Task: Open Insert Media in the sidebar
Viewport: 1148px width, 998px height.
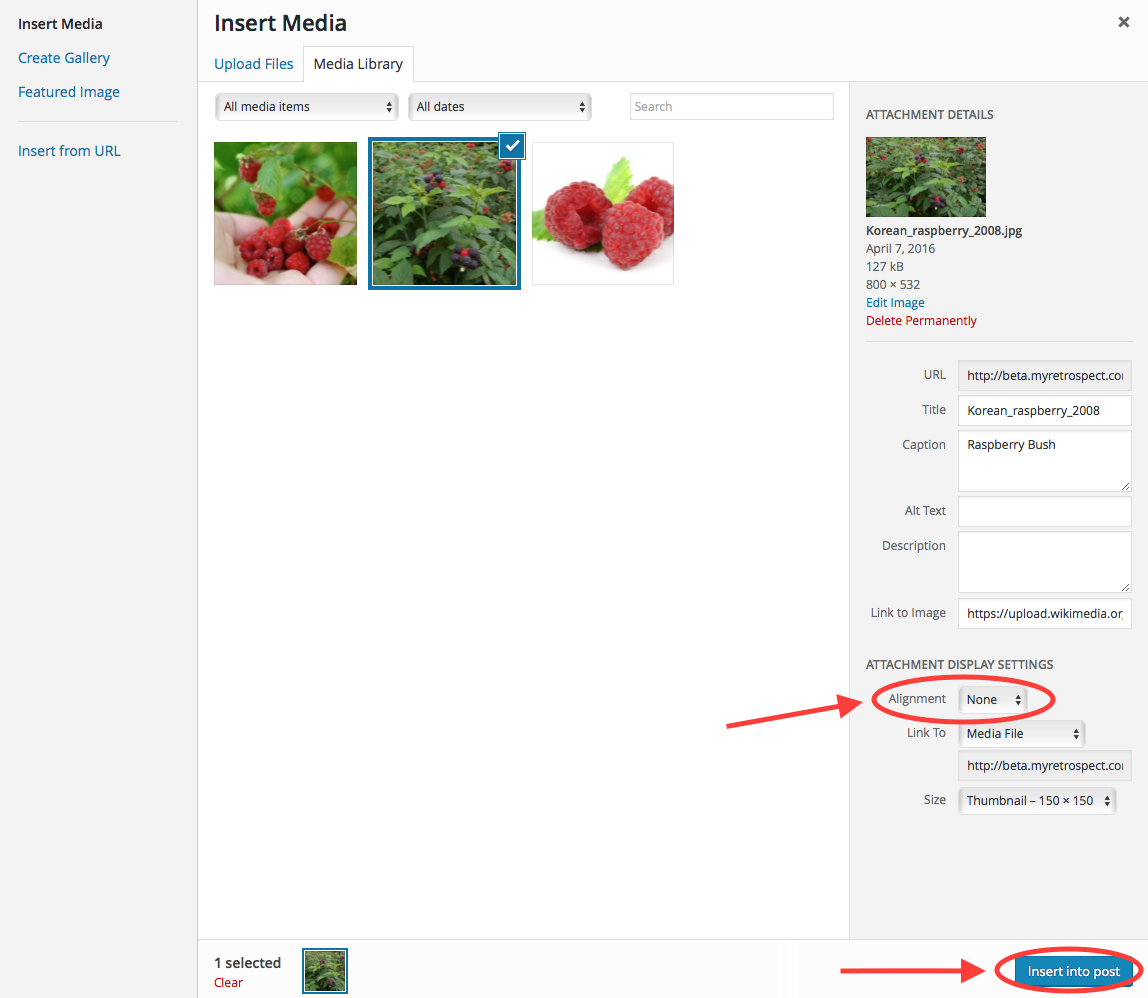Action: (x=60, y=24)
